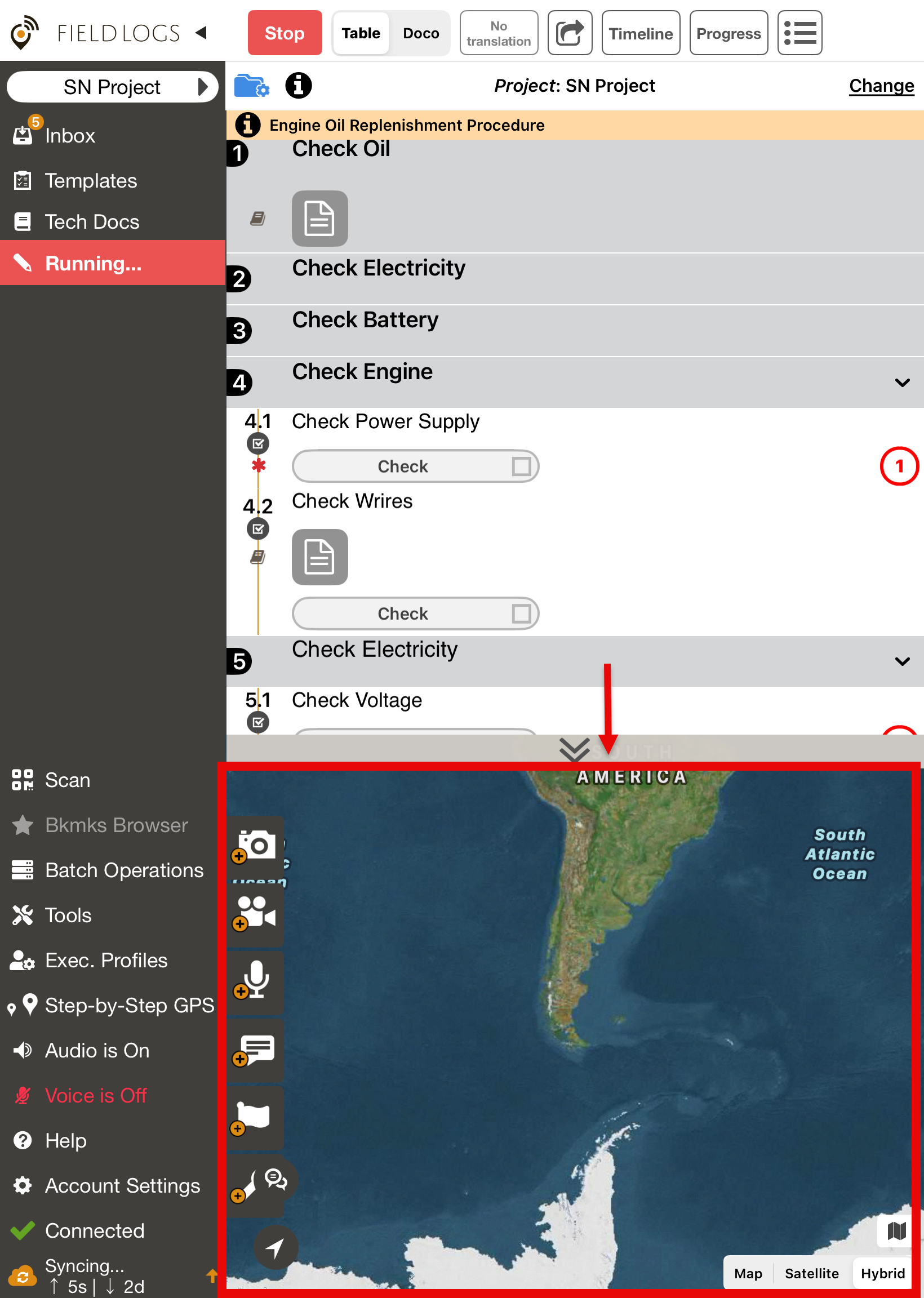Add a photo with the camera icon
The width and height of the screenshot is (924, 1298).
click(x=256, y=846)
